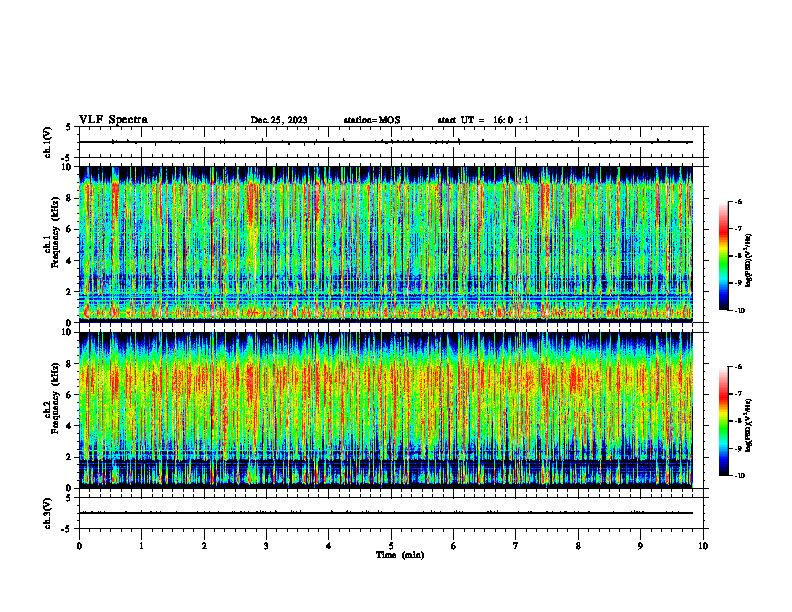This screenshot has height=612, width=792.
Task: Click the 'ch.1(V)' waveform axis label
Action: click(47, 142)
